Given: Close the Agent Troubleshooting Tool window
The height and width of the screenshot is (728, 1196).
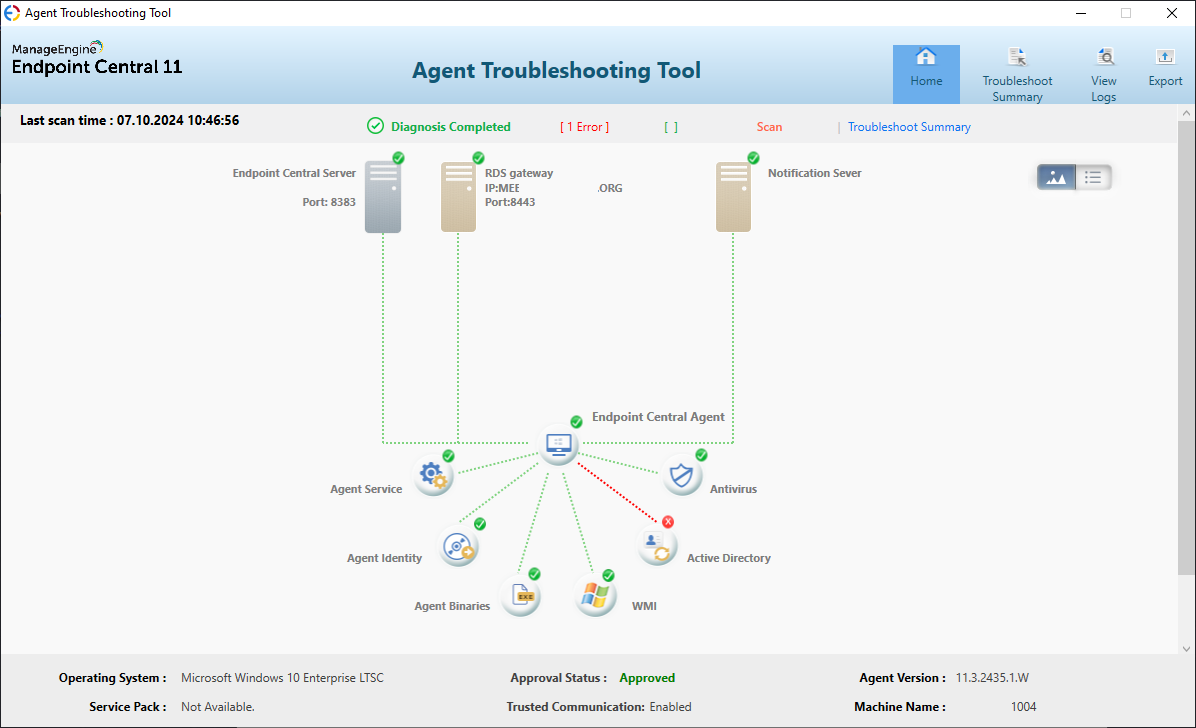Looking at the screenshot, I should (1172, 13).
